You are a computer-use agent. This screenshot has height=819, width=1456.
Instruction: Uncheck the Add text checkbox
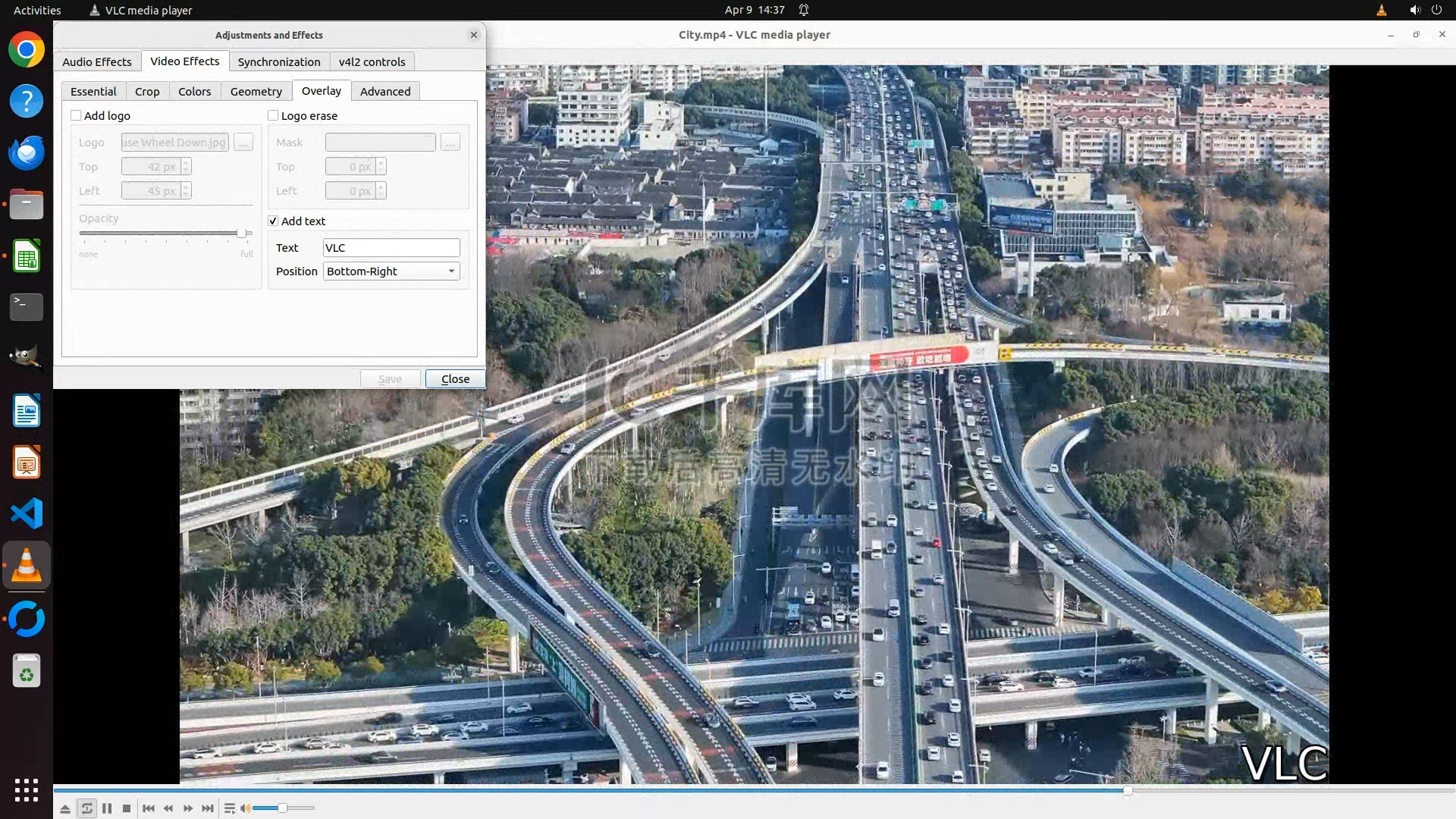pyautogui.click(x=273, y=221)
